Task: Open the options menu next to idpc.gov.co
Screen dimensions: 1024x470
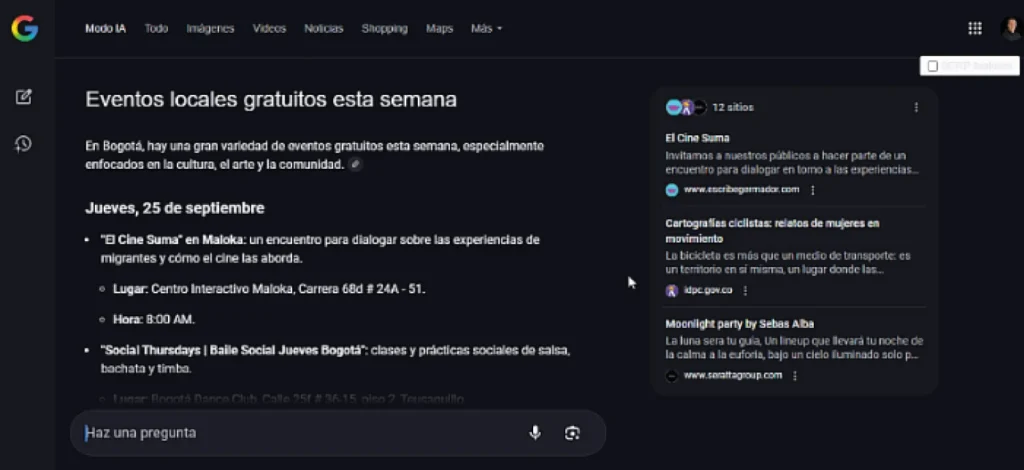Action: (745, 291)
